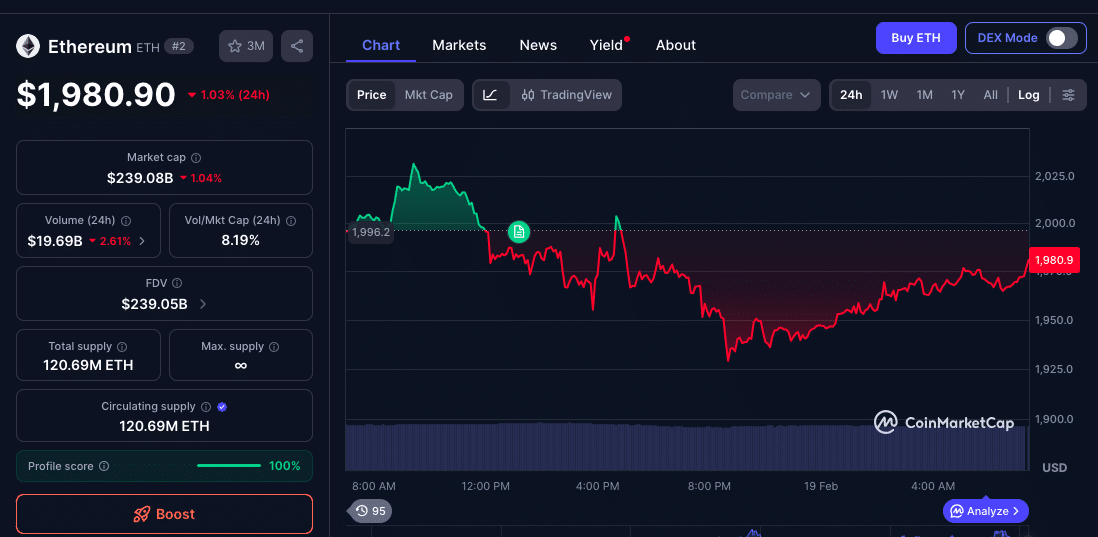Click the 120.69M ETH total supply value

(88, 365)
